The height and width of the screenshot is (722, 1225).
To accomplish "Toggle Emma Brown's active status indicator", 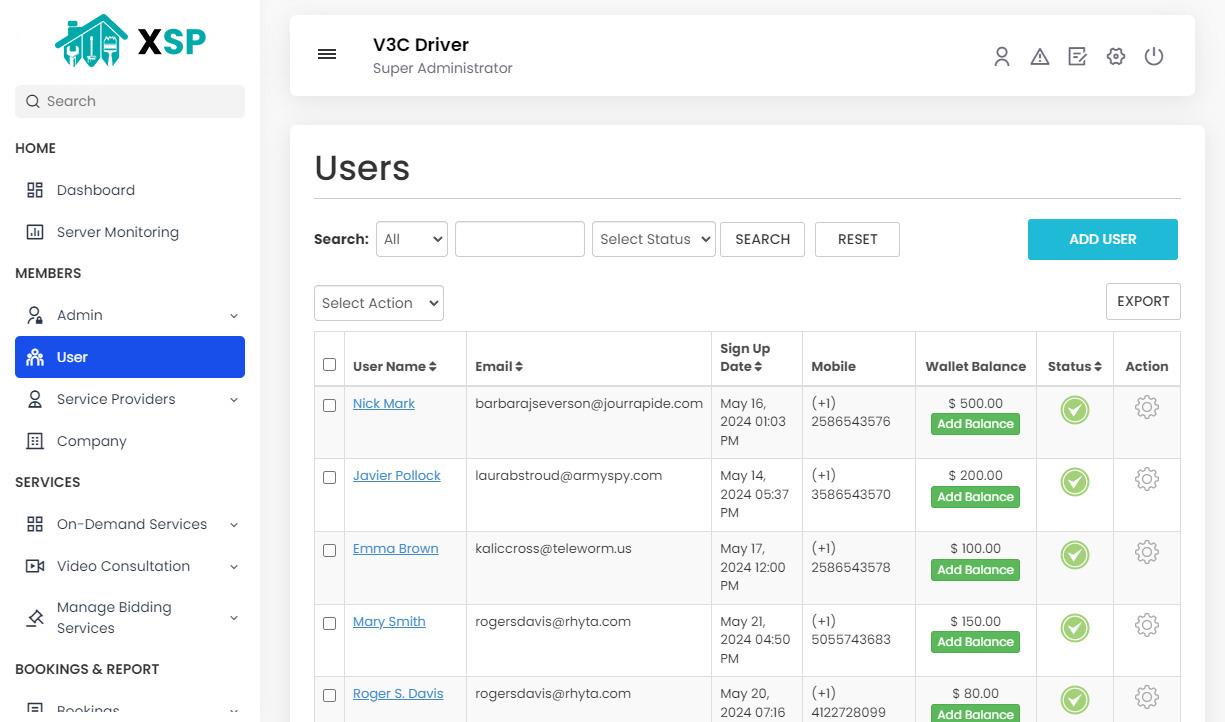I will 1074,552.
